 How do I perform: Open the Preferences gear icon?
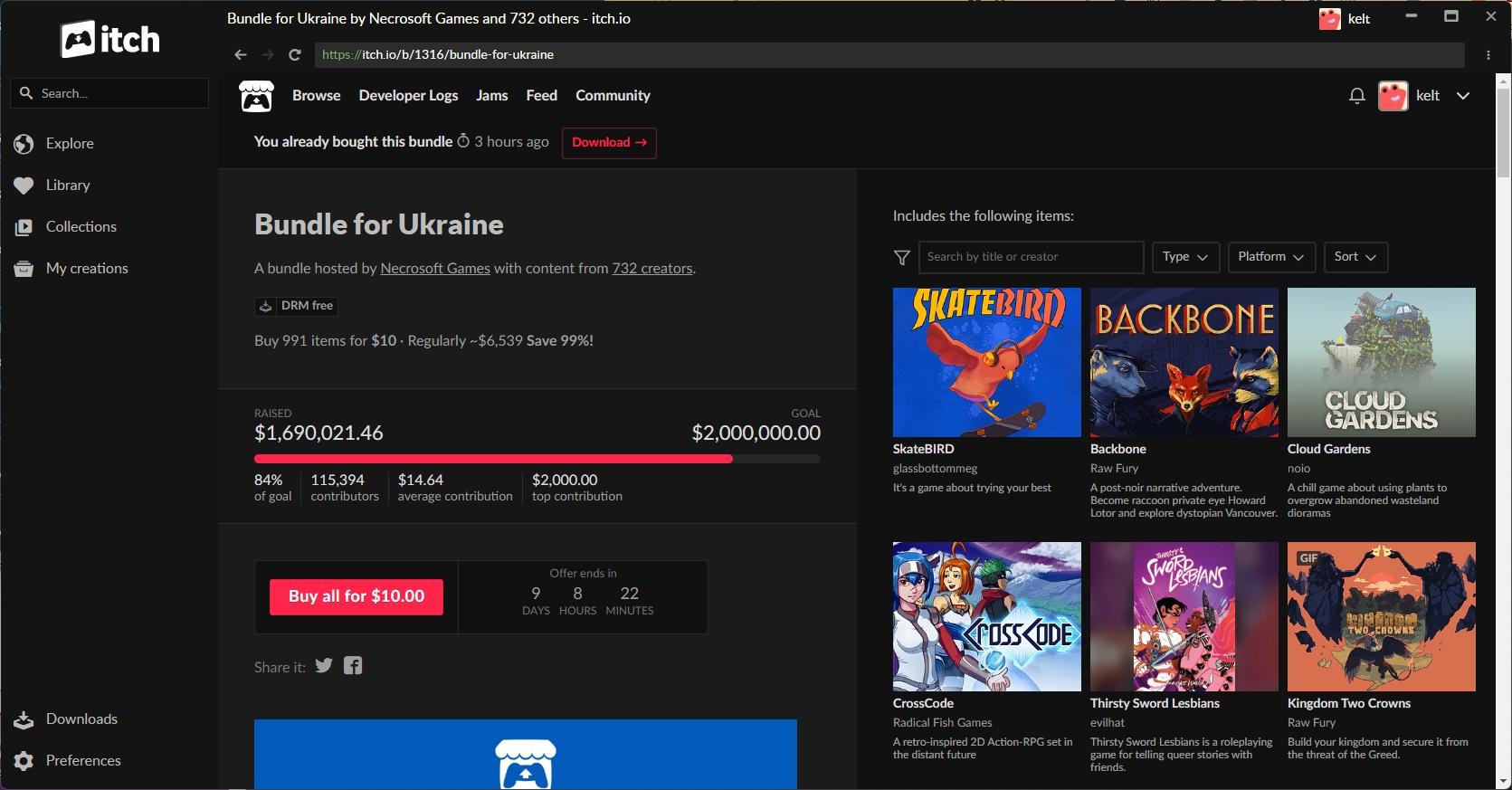pos(24,761)
